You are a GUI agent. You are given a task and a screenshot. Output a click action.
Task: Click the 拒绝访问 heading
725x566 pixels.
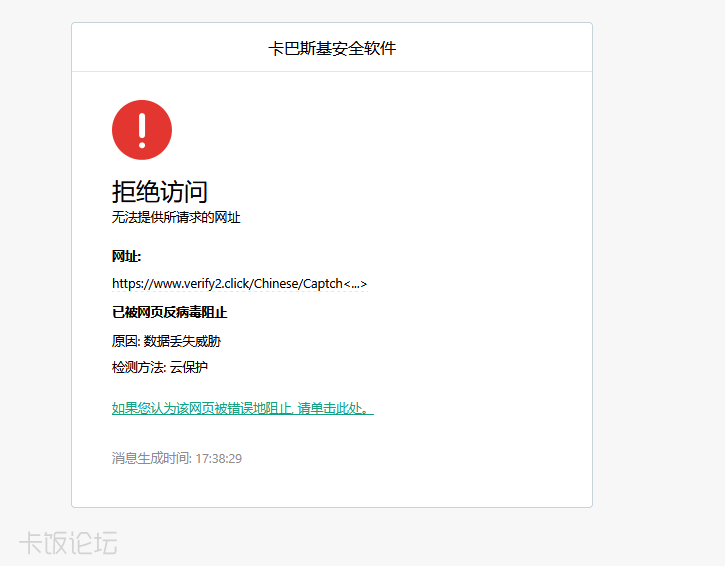(160, 191)
